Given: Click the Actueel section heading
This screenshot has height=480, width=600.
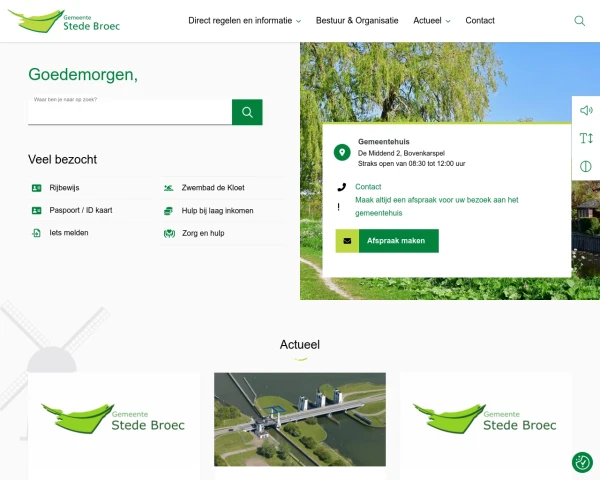Looking at the screenshot, I should (x=300, y=344).
